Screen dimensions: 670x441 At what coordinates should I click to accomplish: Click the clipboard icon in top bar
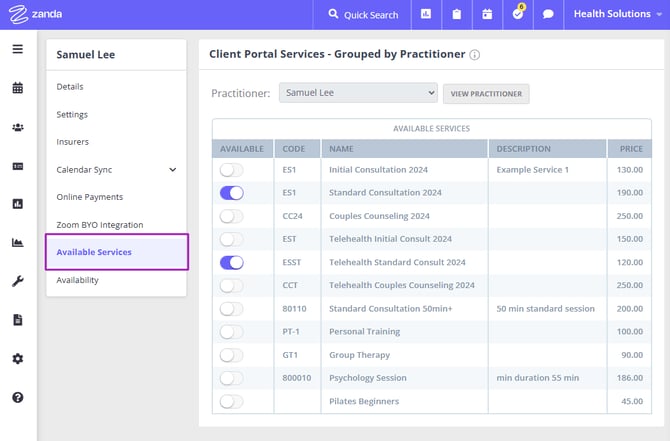(x=457, y=15)
